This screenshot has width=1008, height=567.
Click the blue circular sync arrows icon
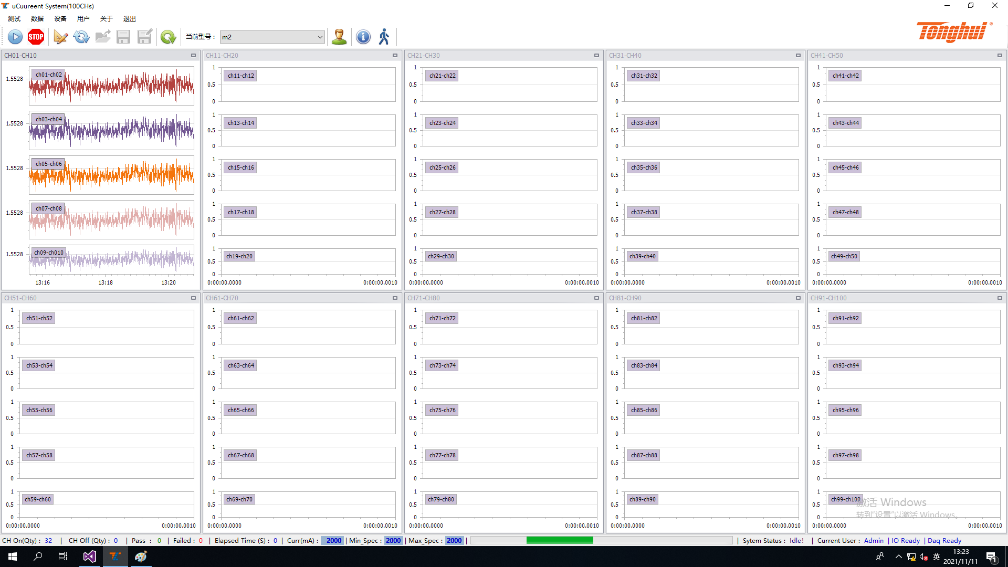81,37
